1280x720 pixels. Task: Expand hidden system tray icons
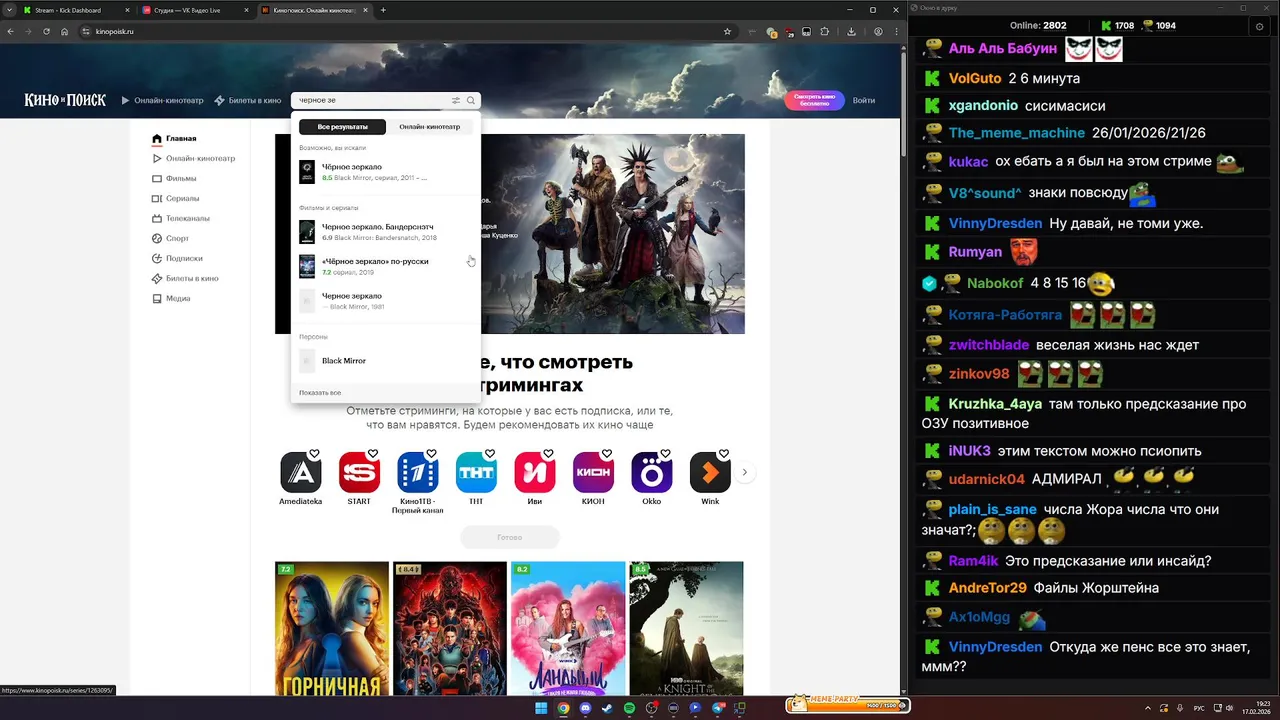pos(1147,708)
